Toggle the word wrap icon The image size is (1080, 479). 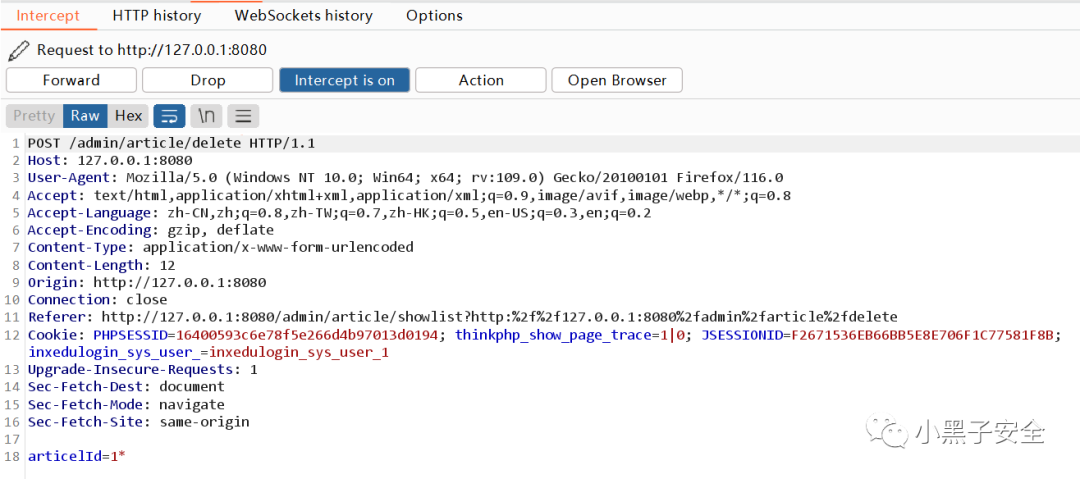coord(169,116)
